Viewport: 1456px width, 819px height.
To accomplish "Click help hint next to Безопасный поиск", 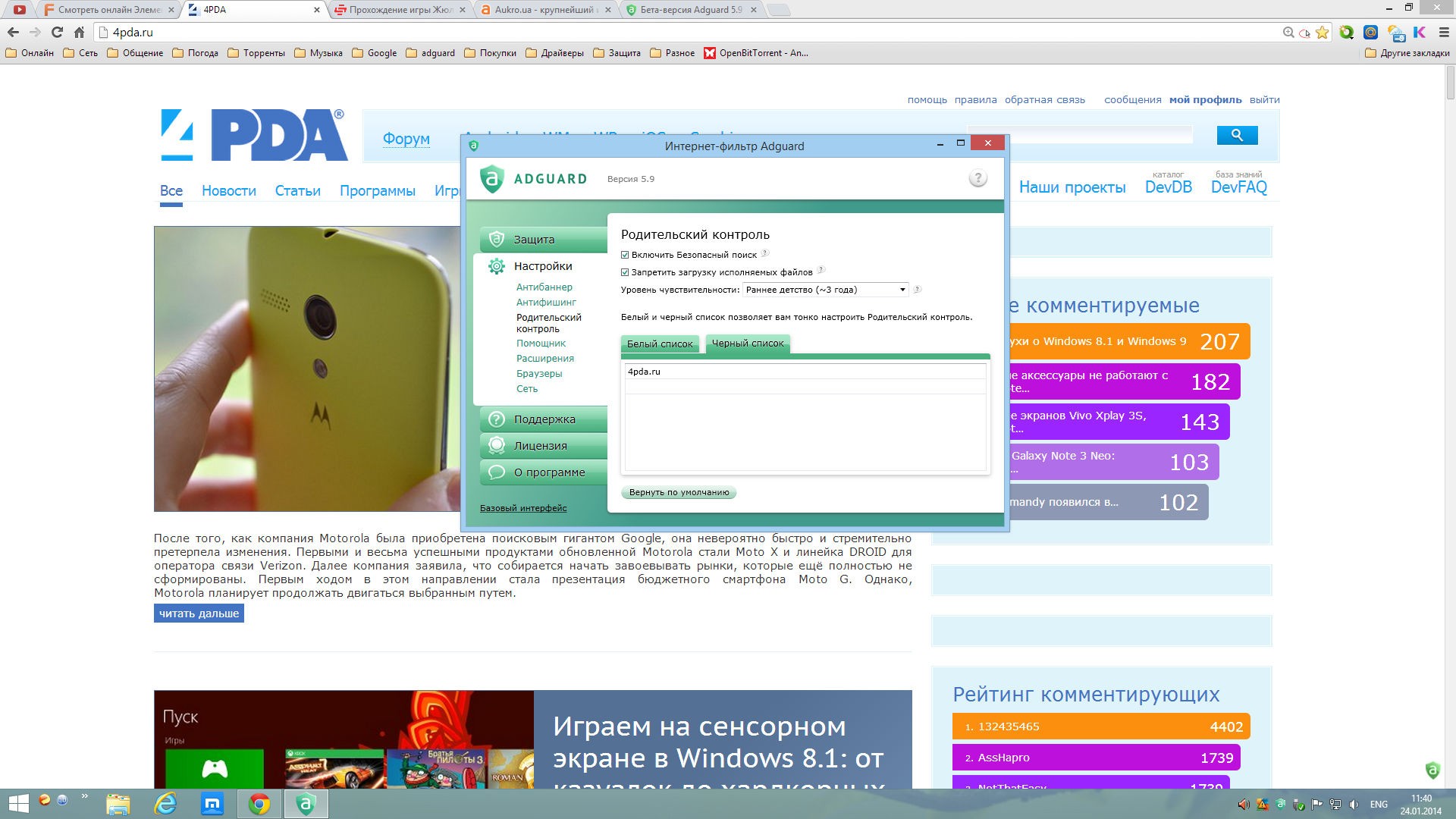I will [765, 253].
